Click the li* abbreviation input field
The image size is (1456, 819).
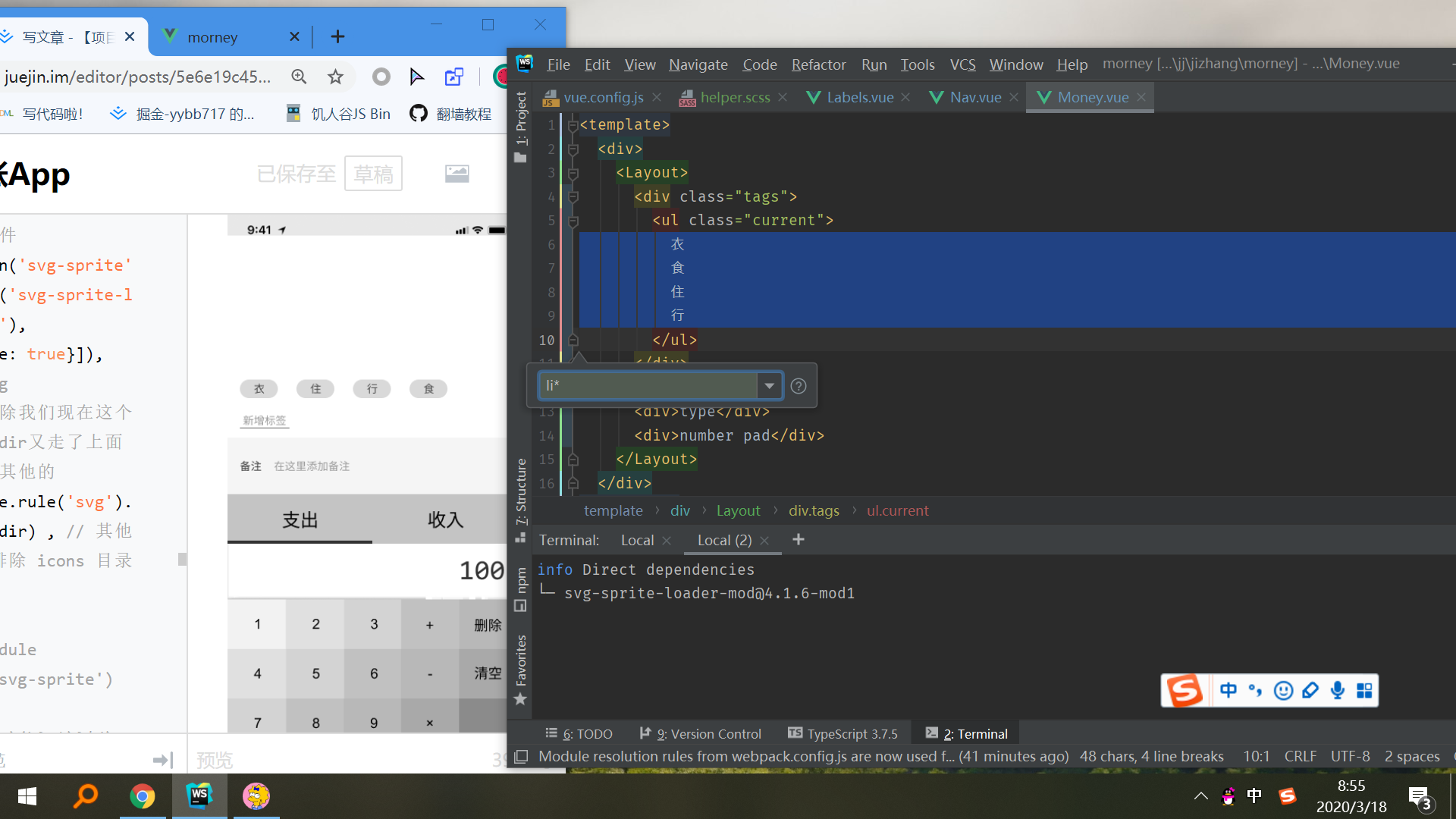point(648,386)
